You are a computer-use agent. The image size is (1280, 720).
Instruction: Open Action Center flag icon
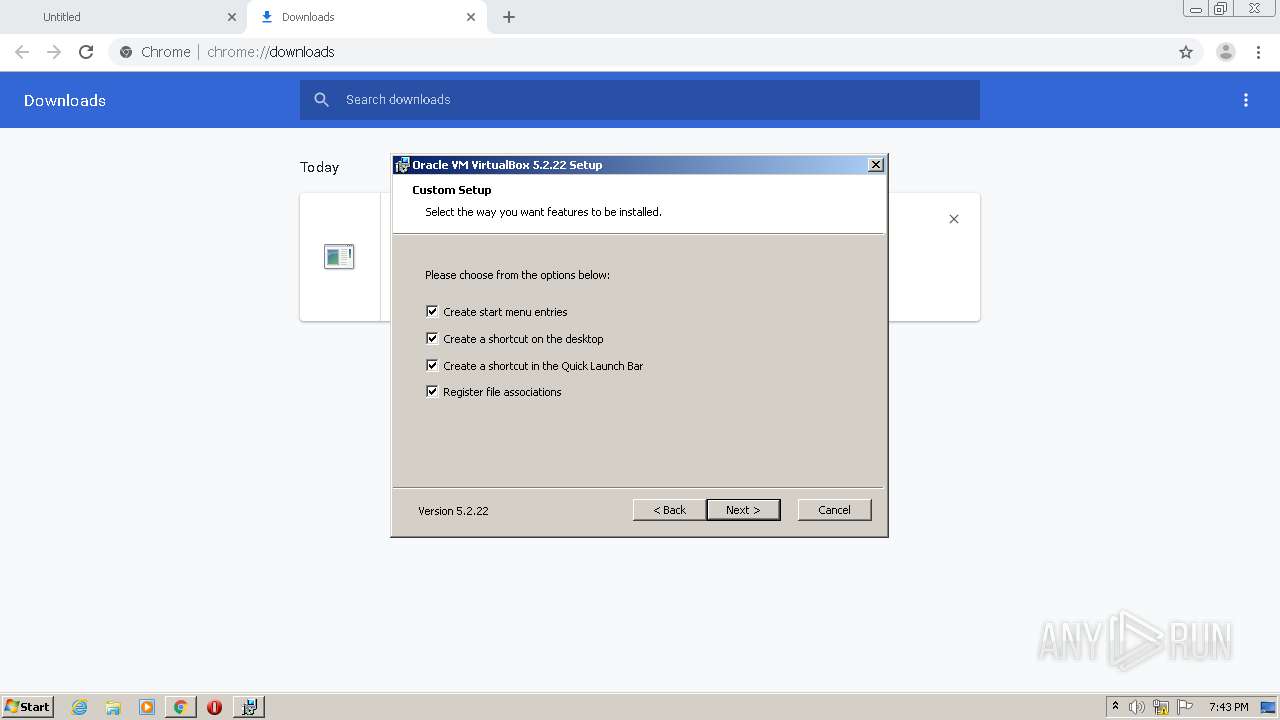pos(1185,707)
